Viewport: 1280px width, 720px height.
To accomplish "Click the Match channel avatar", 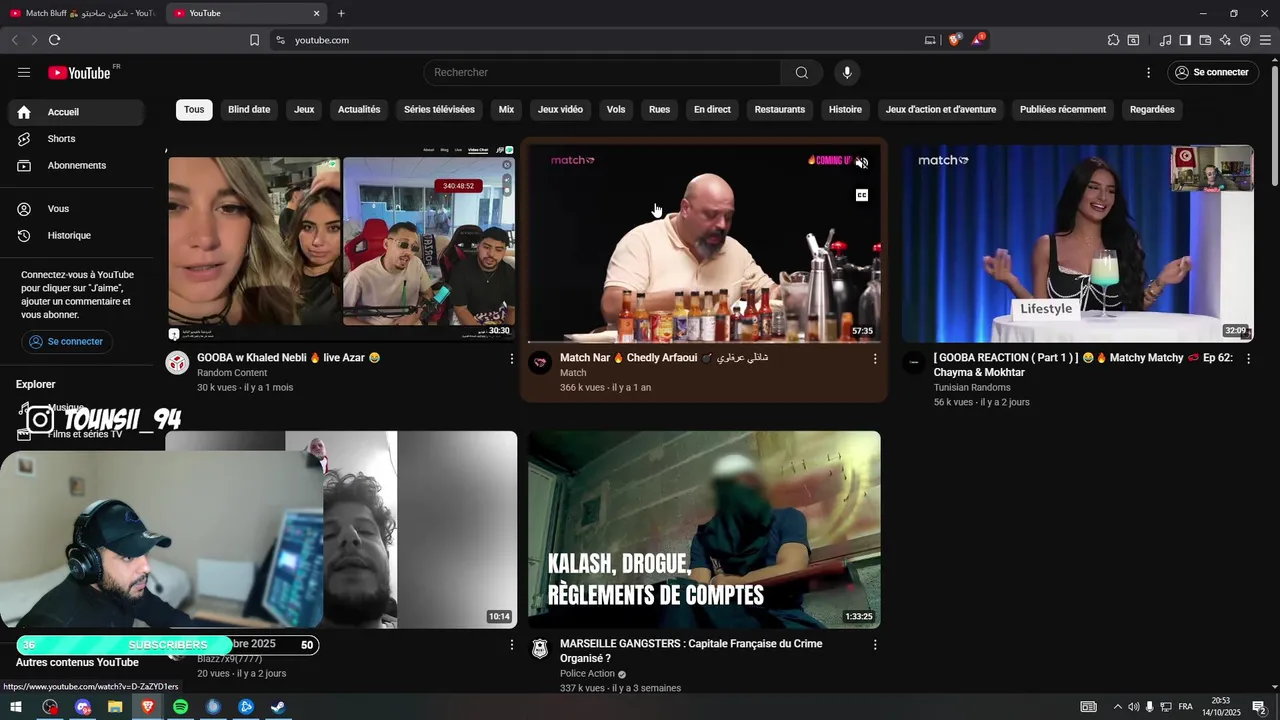I will (x=540, y=363).
